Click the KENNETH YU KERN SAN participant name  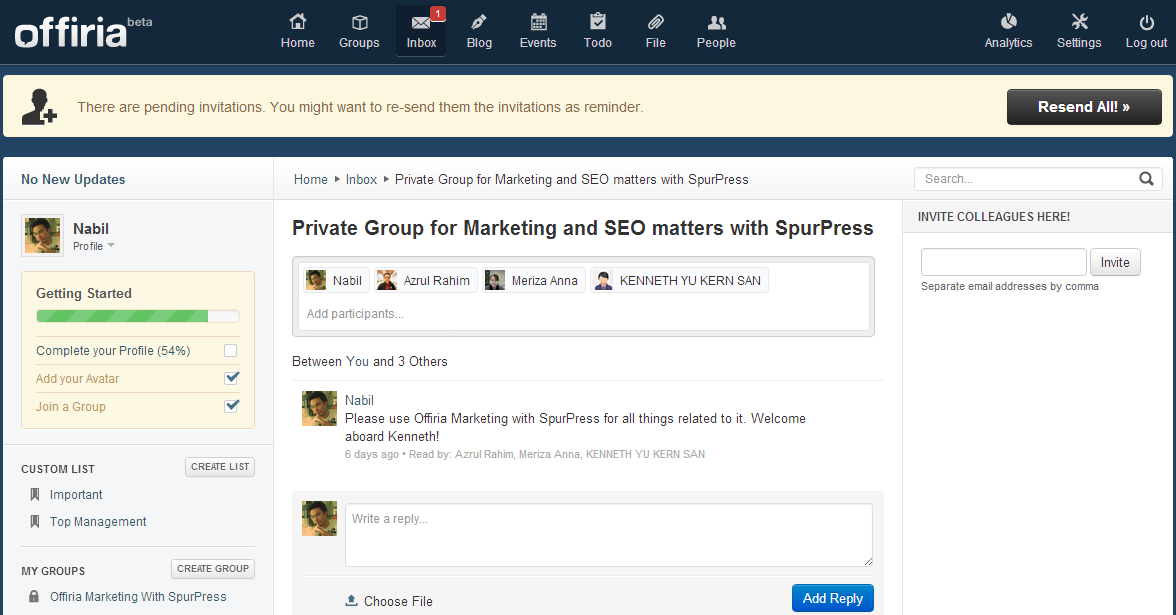[x=690, y=280]
